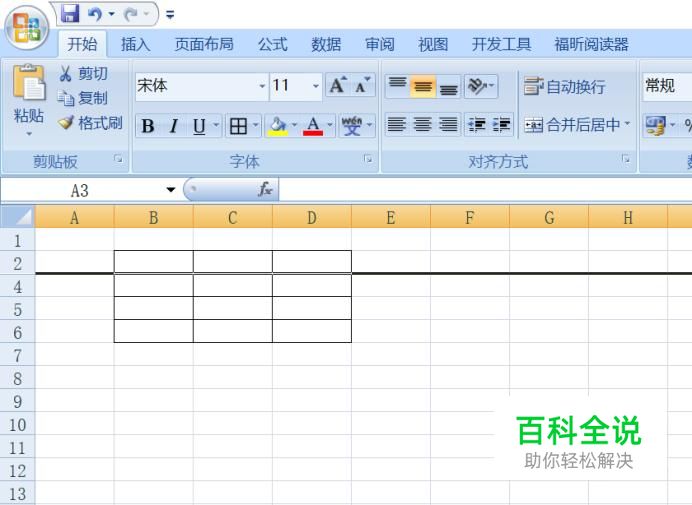Save the workbook with floppy icon
The width and height of the screenshot is (692, 505).
pyautogui.click(x=70, y=14)
